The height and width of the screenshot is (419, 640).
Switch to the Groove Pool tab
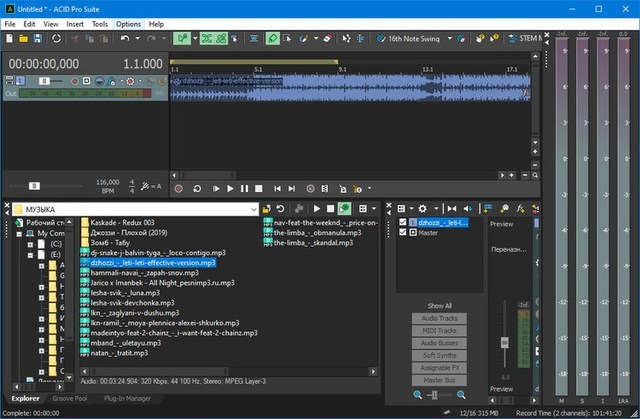click(x=68, y=398)
